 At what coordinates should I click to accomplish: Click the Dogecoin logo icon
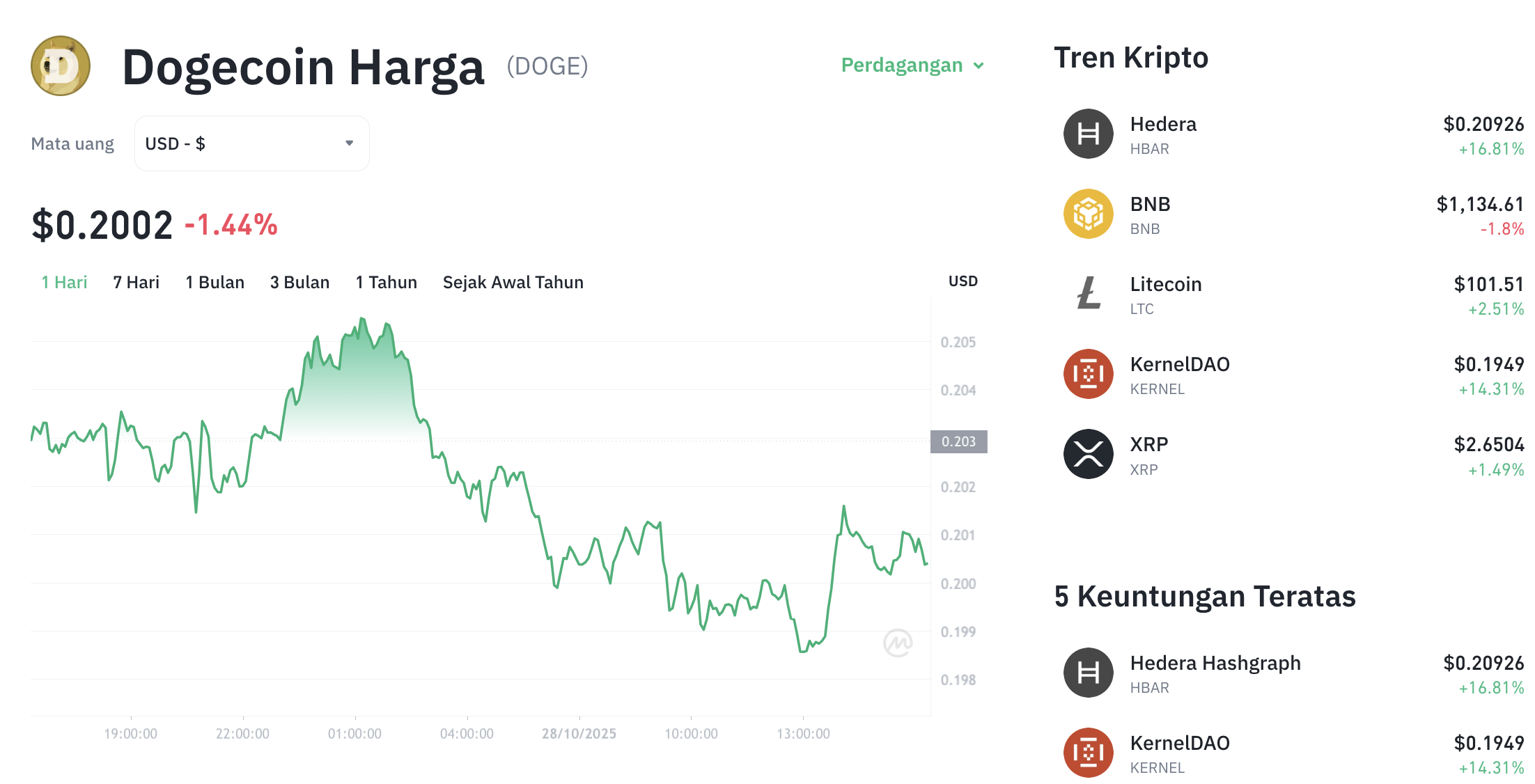point(61,66)
